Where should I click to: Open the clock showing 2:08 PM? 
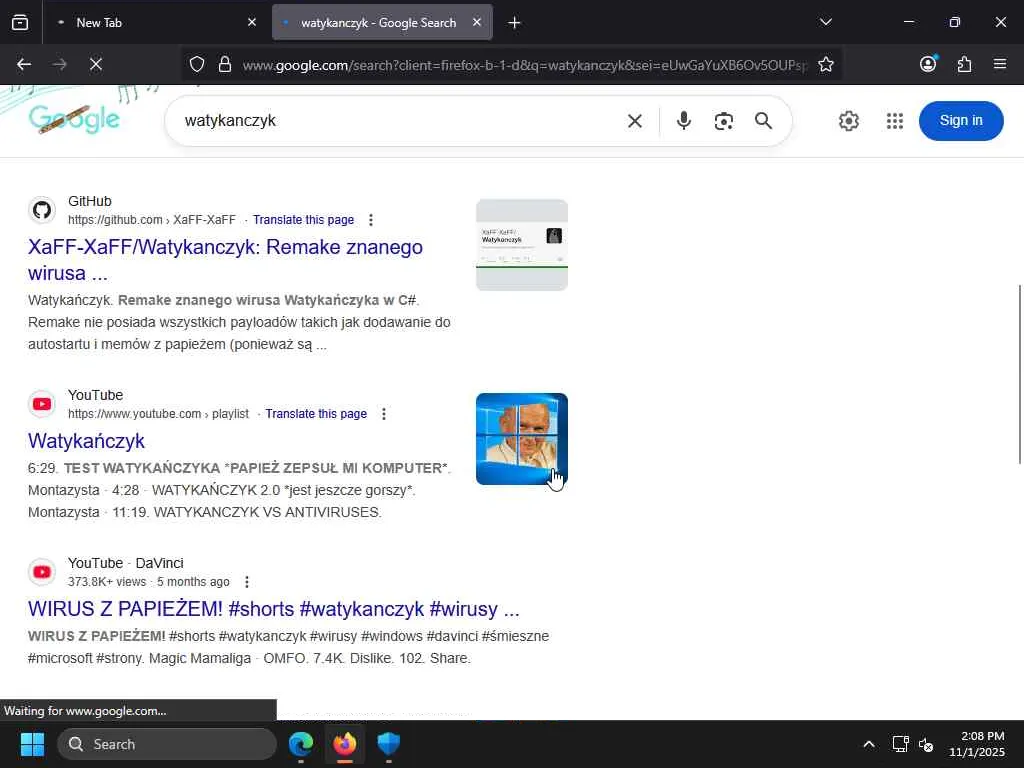pos(977,744)
